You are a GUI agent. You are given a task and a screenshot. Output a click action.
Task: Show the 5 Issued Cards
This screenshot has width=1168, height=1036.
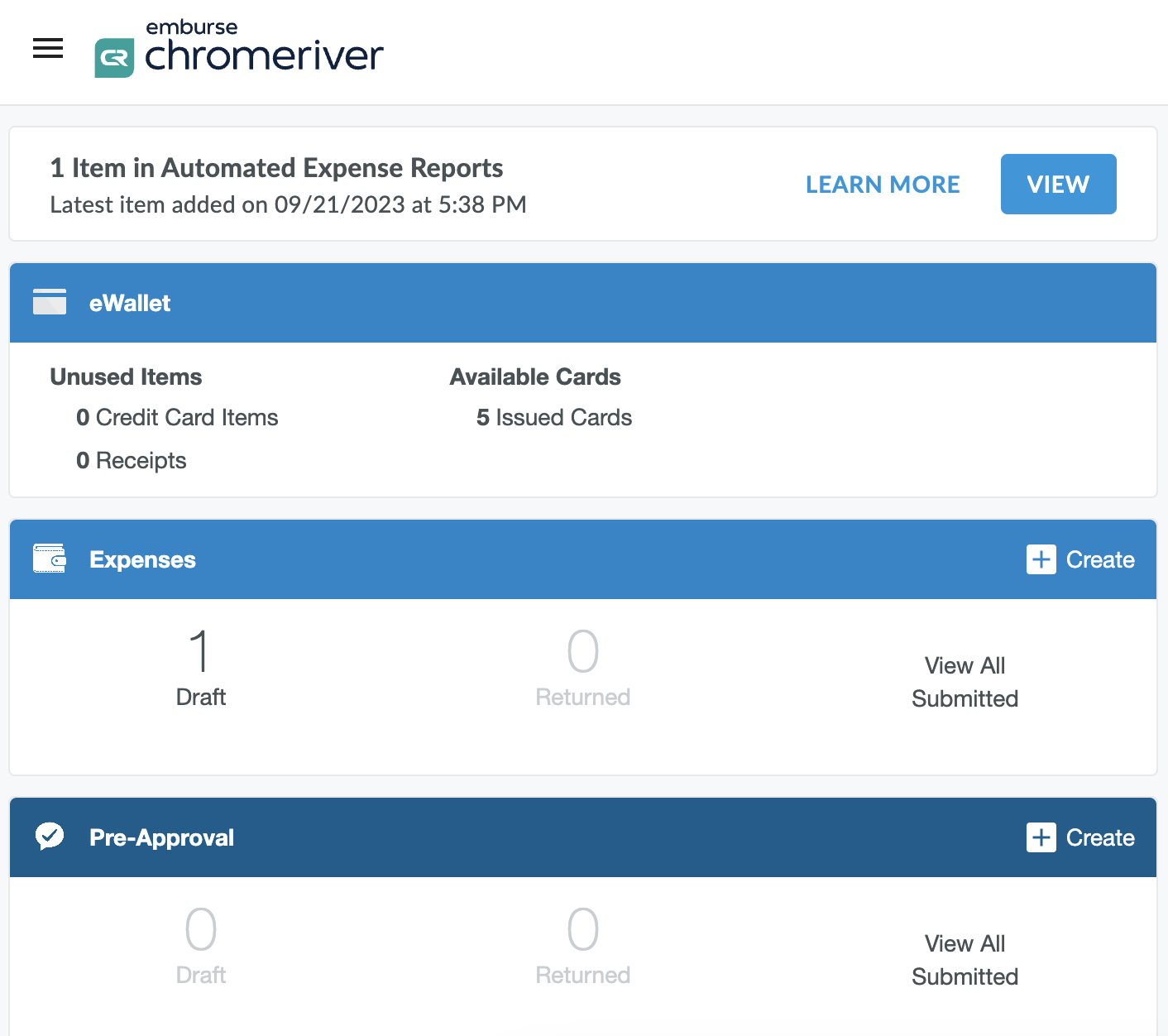(554, 418)
